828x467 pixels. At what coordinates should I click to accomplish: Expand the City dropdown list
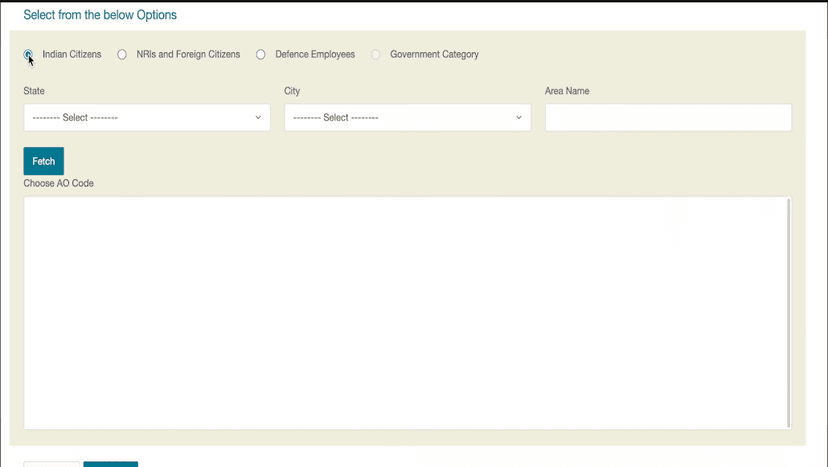[407, 118]
